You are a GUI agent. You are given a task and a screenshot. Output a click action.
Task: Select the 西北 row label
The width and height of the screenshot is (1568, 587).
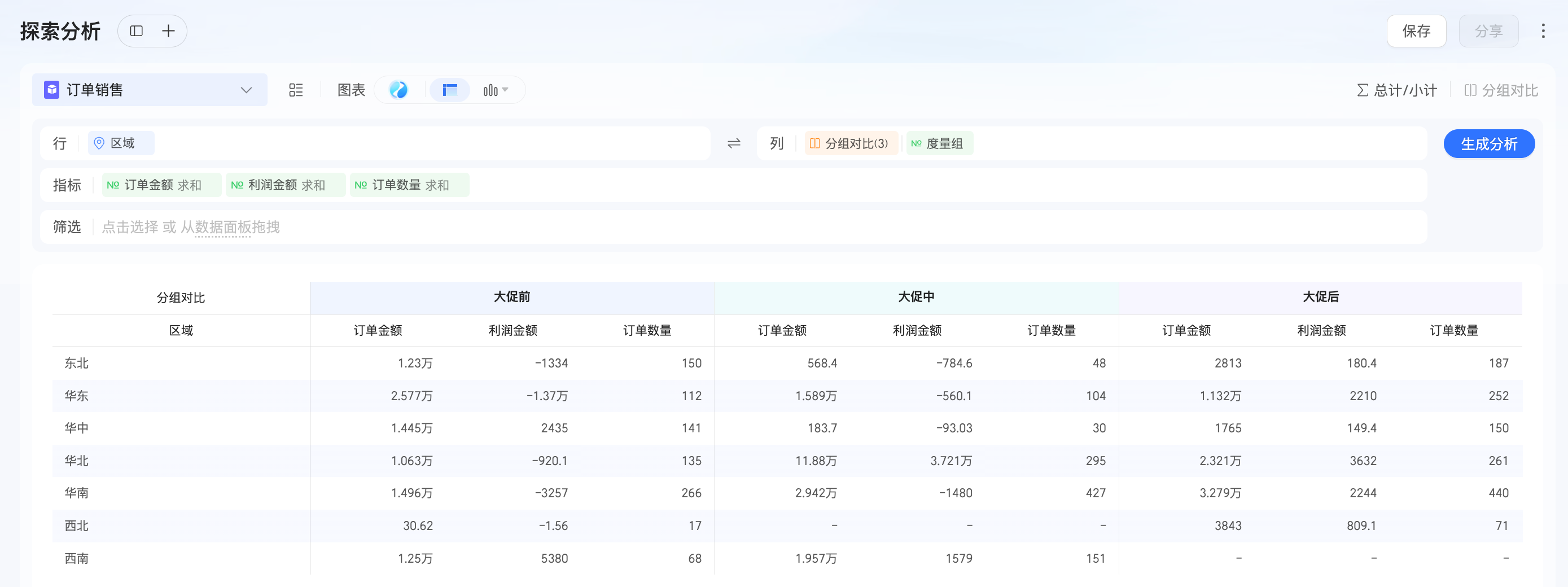[x=77, y=526]
